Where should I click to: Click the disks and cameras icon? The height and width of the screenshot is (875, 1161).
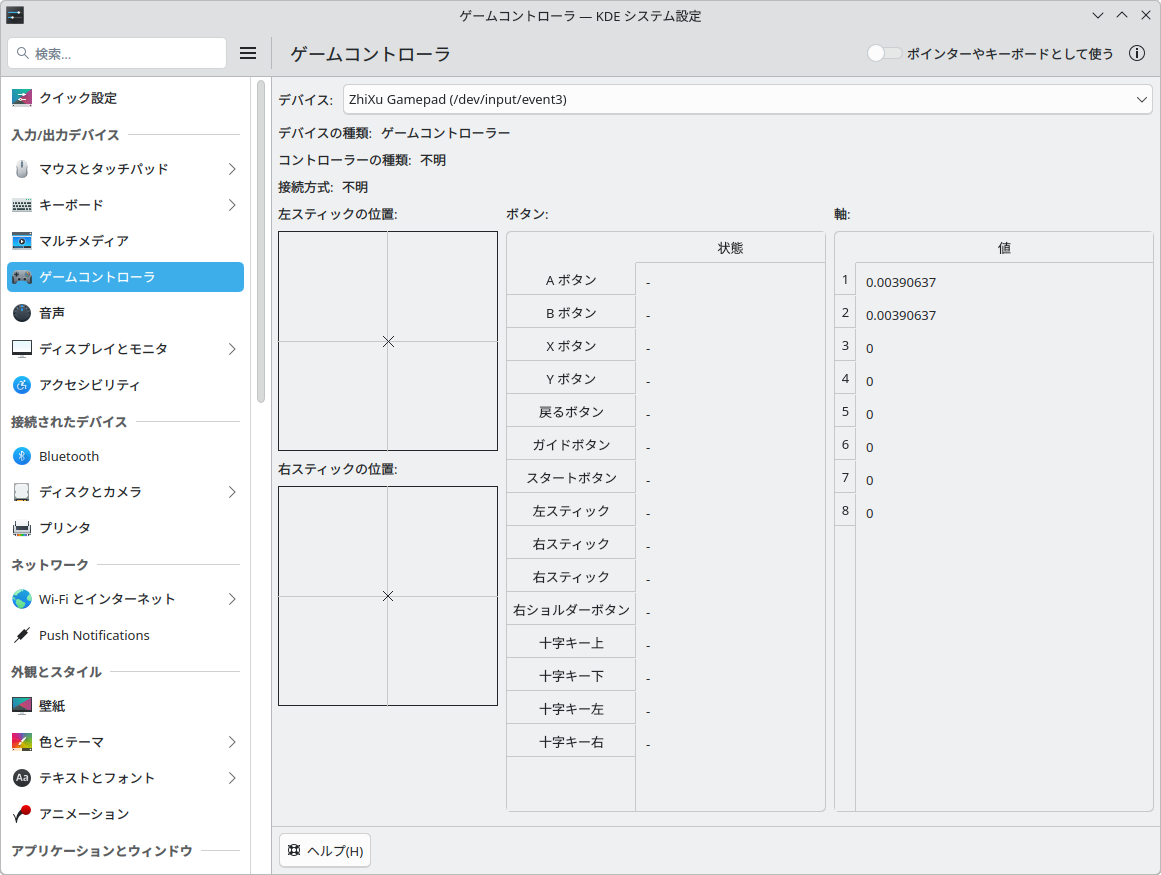(x=22, y=492)
